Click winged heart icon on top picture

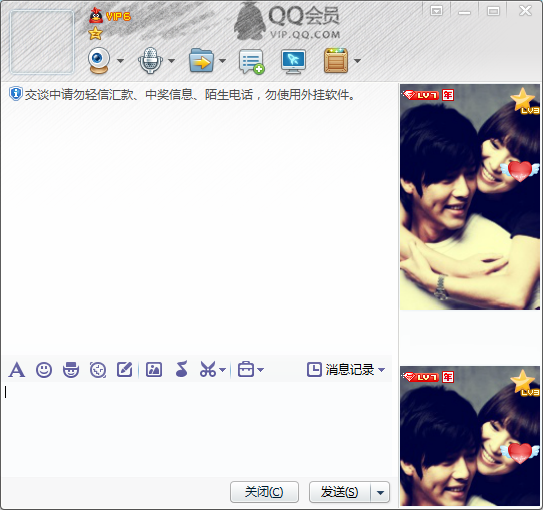520,171
